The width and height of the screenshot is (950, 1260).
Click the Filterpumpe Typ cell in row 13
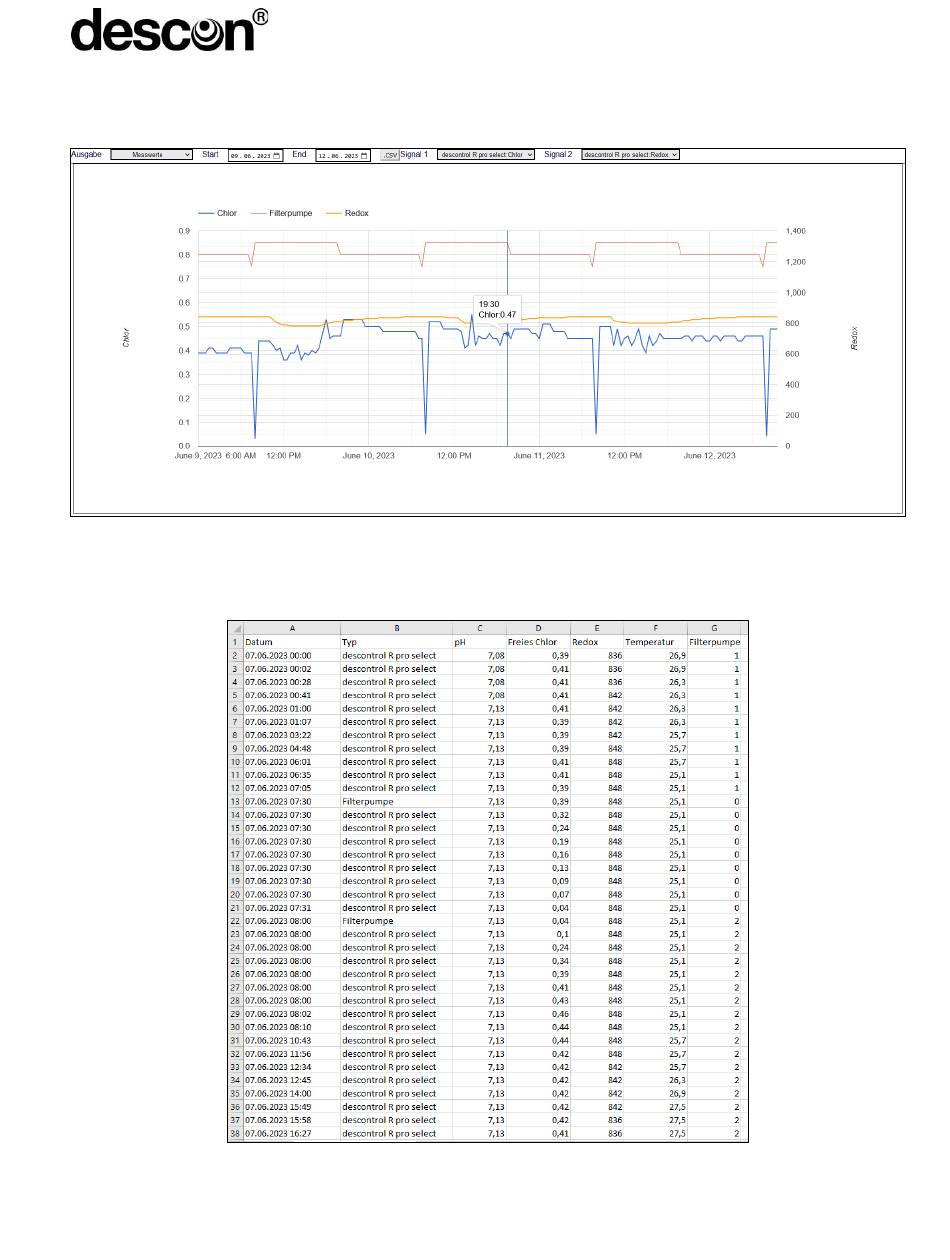point(396,801)
